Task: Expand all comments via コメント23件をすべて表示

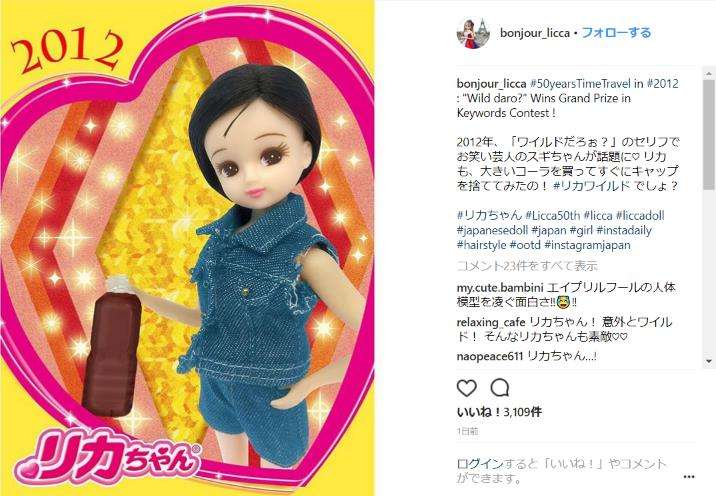Action: click(x=527, y=266)
